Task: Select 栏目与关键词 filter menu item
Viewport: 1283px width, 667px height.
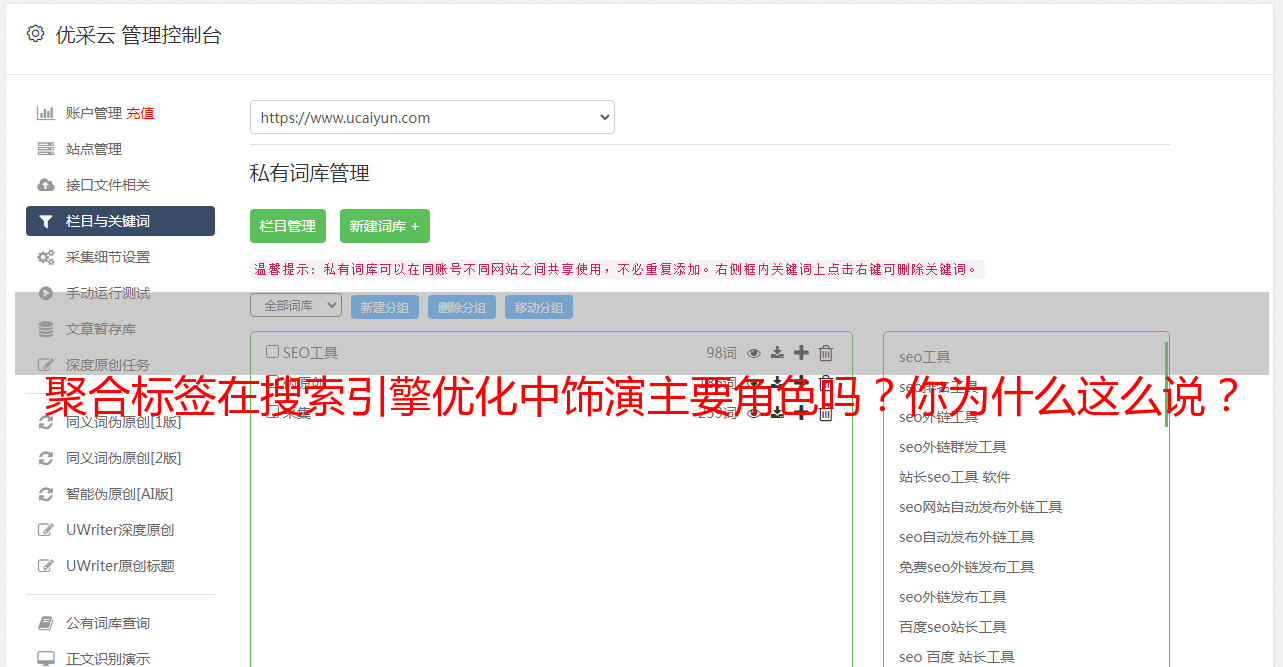Action: point(120,221)
